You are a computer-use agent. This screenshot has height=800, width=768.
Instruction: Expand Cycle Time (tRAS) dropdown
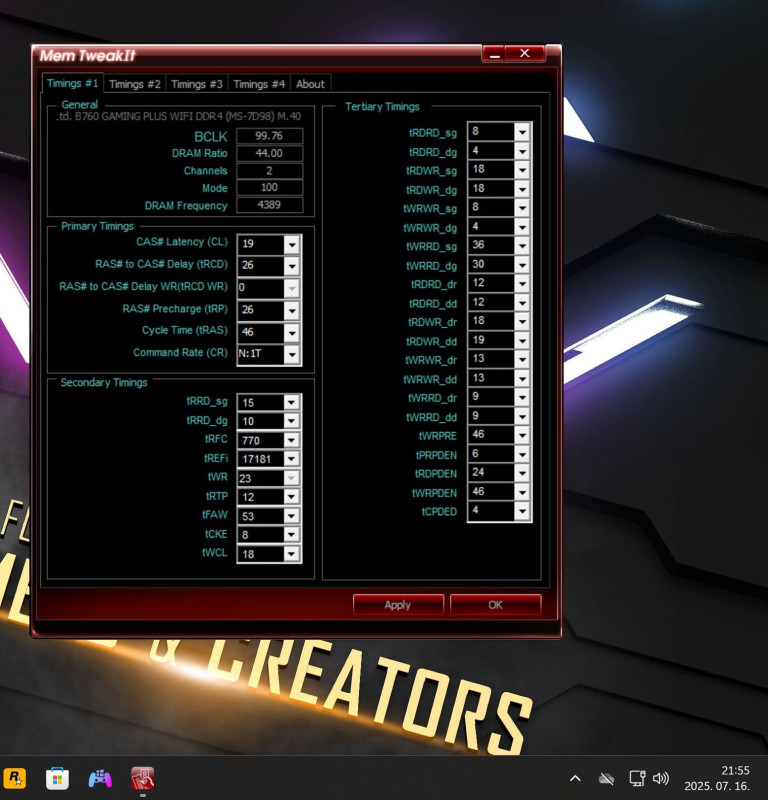pyautogui.click(x=292, y=333)
